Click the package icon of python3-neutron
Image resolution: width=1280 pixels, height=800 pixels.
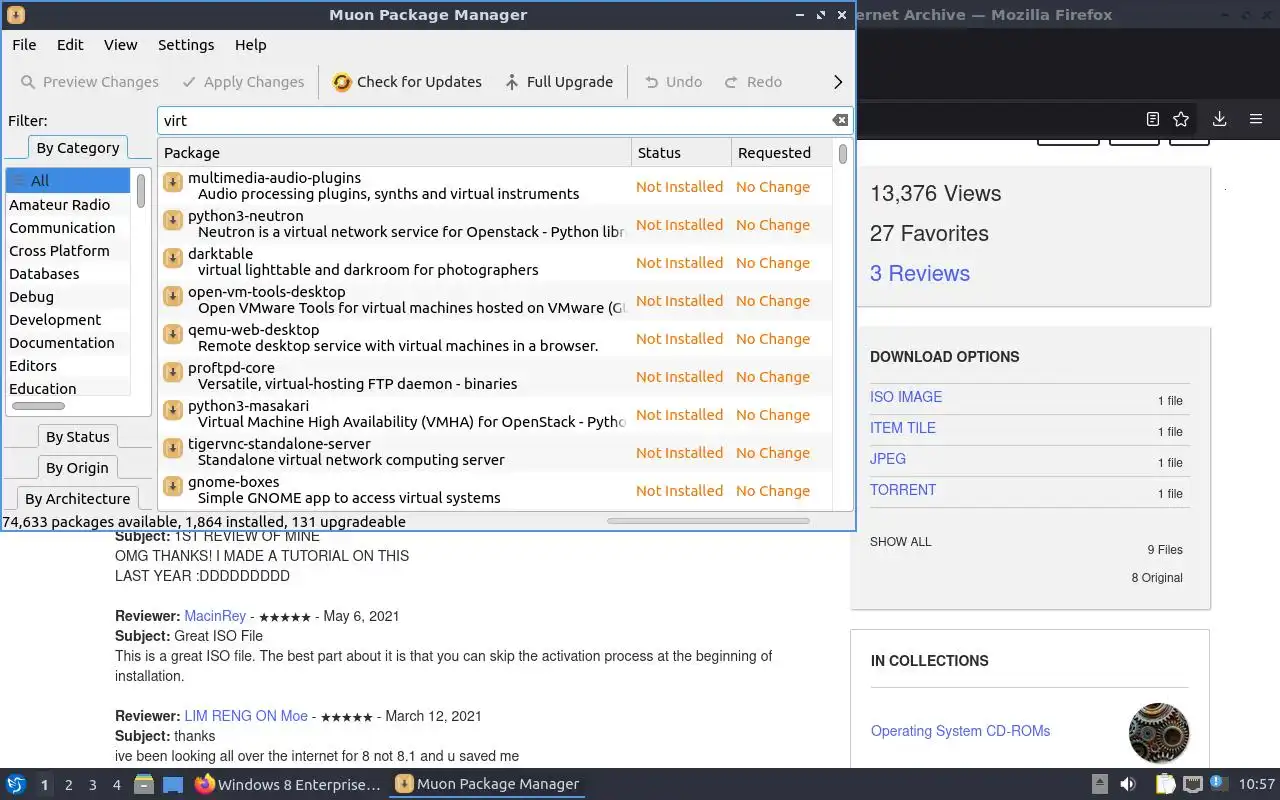coord(172,220)
